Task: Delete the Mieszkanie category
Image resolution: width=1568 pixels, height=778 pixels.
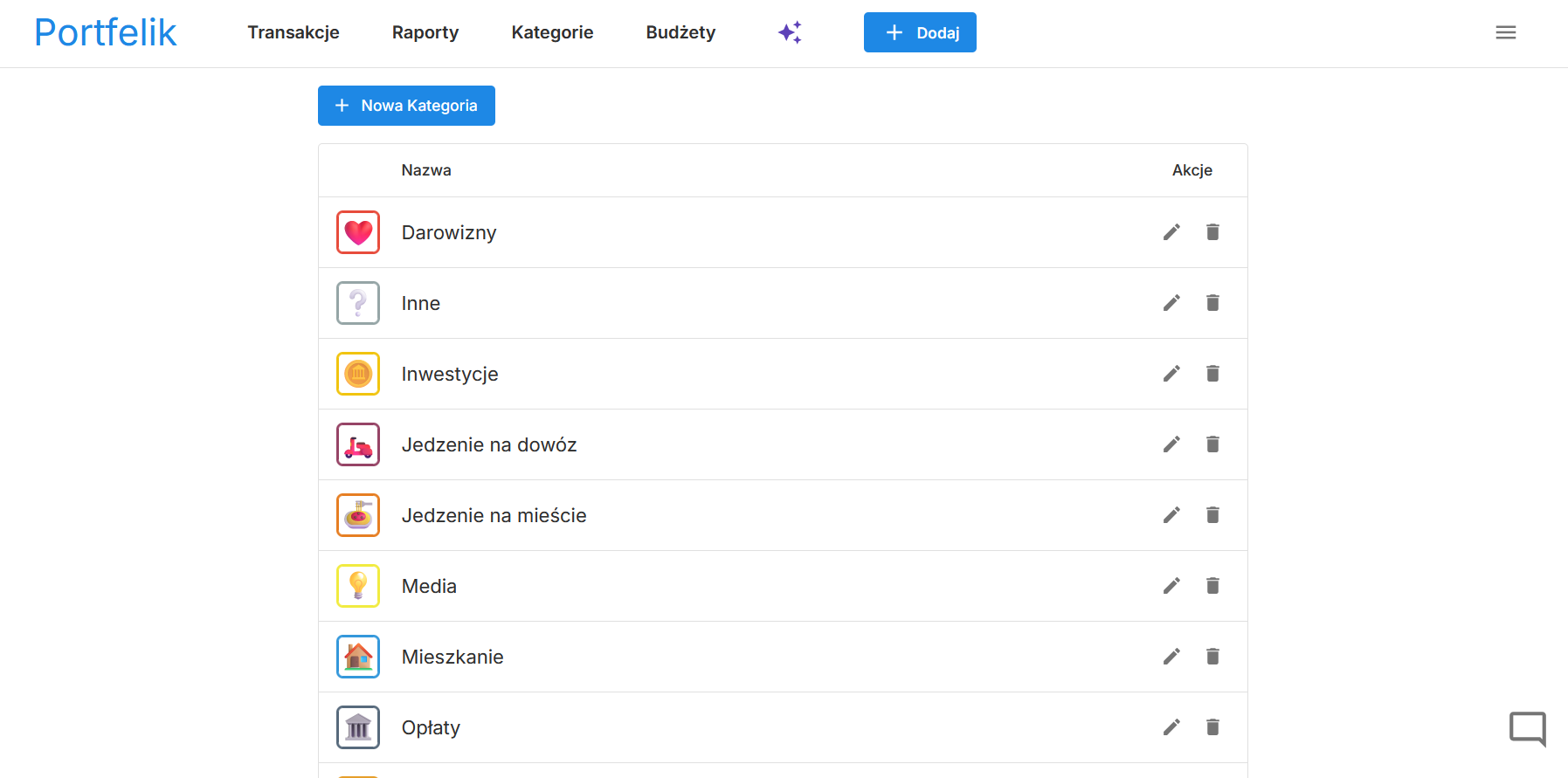Action: pyautogui.click(x=1212, y=657)
